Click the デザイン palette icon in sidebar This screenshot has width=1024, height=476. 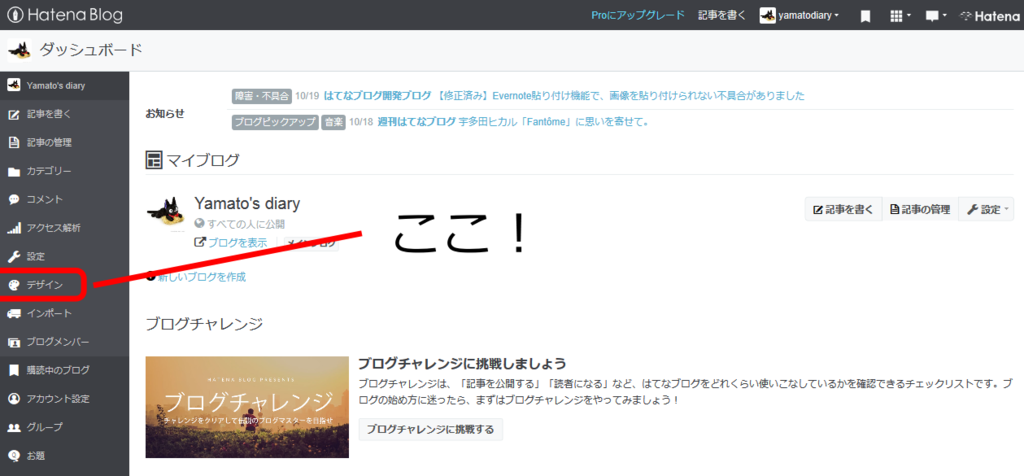14,285
